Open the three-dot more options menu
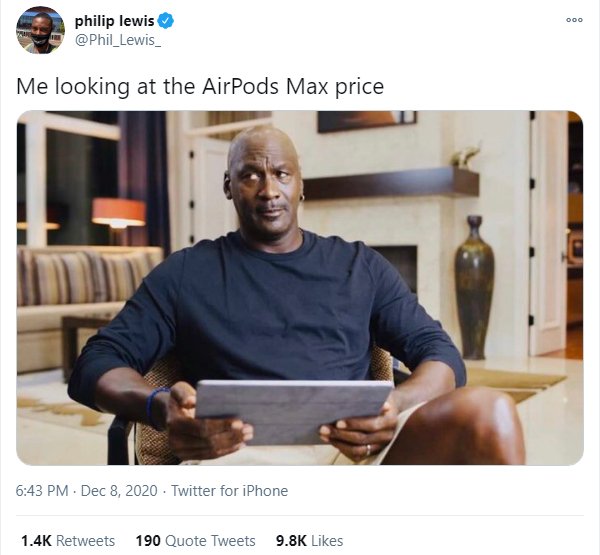The image size is (600, 555). pos(574,20)
